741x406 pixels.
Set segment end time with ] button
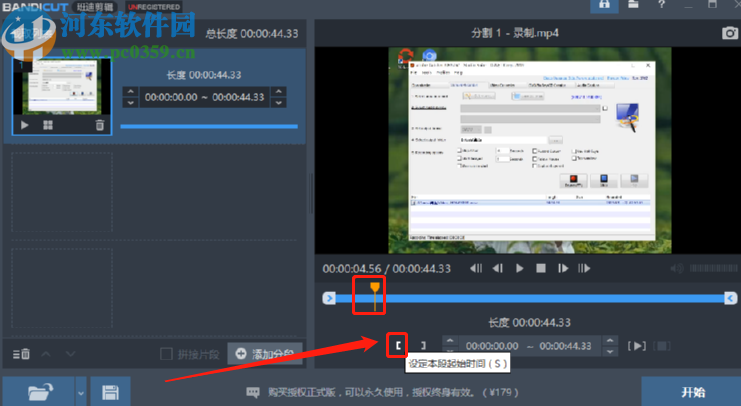click(x=423, y=346)
